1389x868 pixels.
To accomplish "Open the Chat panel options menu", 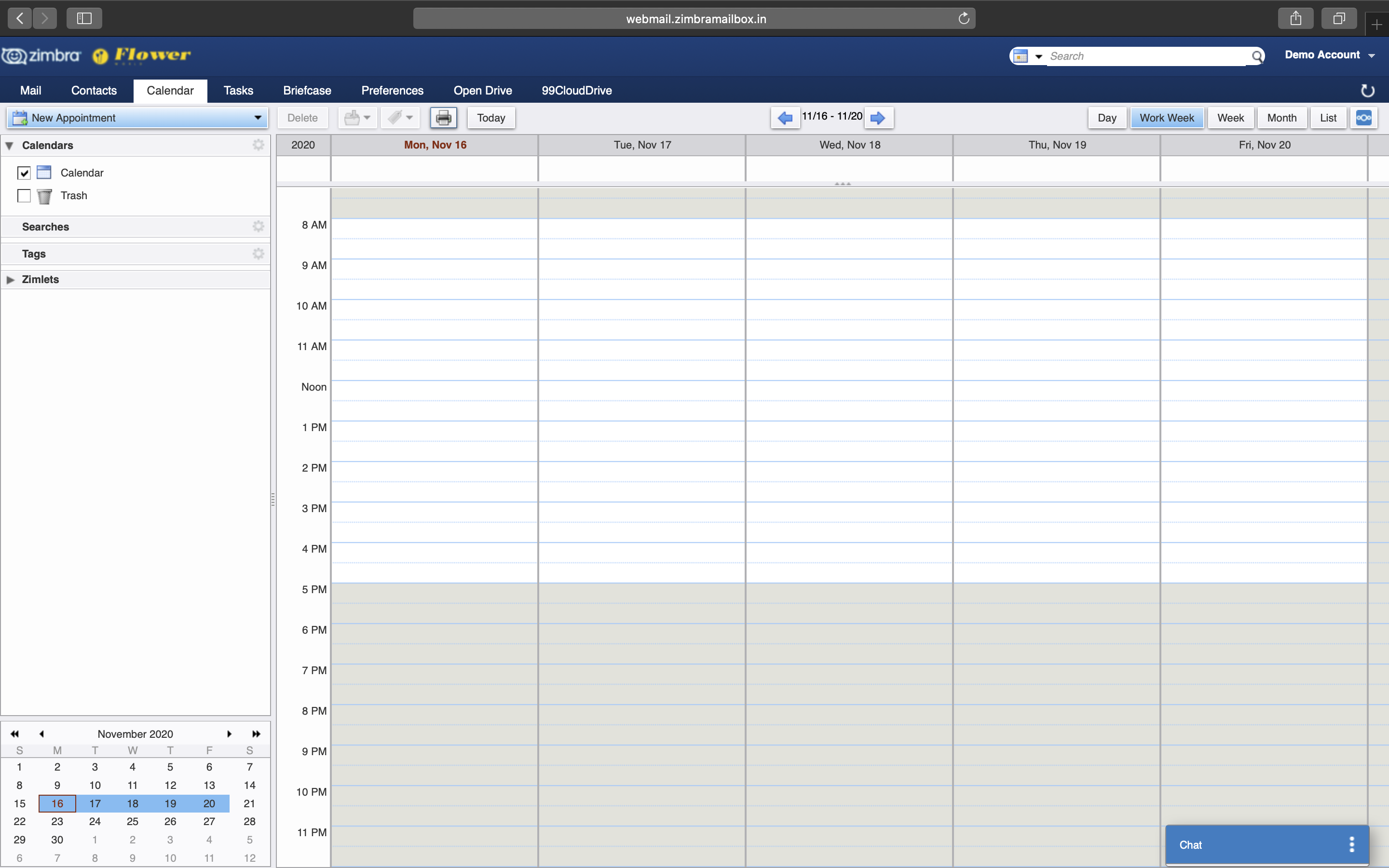I will pos(1352,844).
